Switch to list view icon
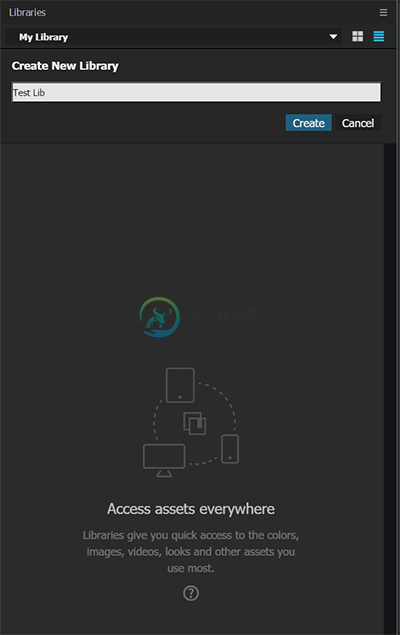The width and height of the screenshot is (400, 635). pos(379,36)
